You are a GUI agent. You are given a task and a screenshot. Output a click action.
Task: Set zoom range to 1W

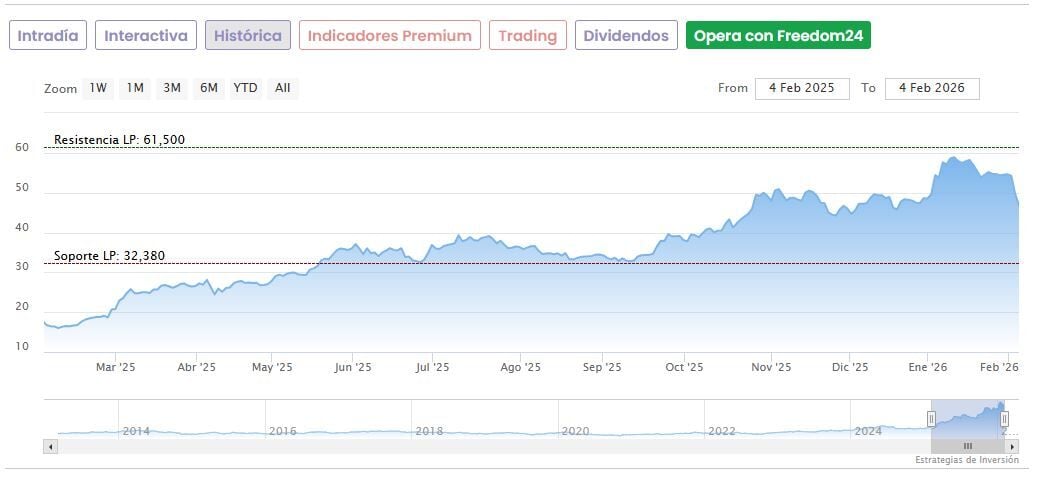tap(98, 88)
